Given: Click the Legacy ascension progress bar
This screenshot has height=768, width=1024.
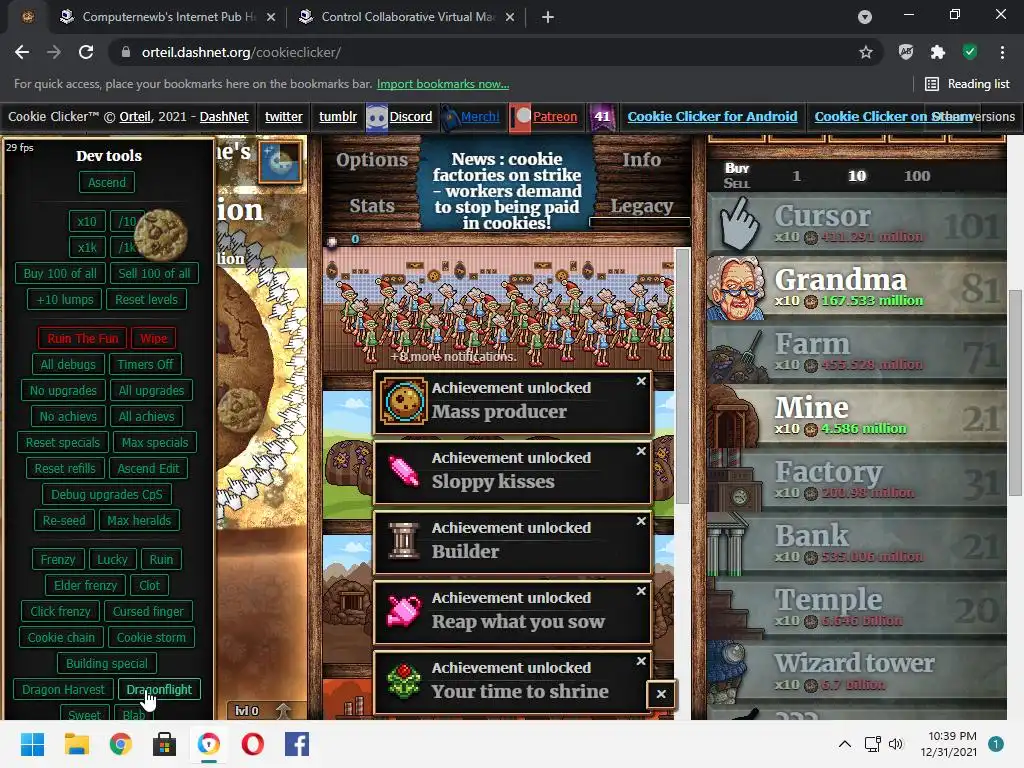Looking at the screenshot, I should tap(640, 222).
